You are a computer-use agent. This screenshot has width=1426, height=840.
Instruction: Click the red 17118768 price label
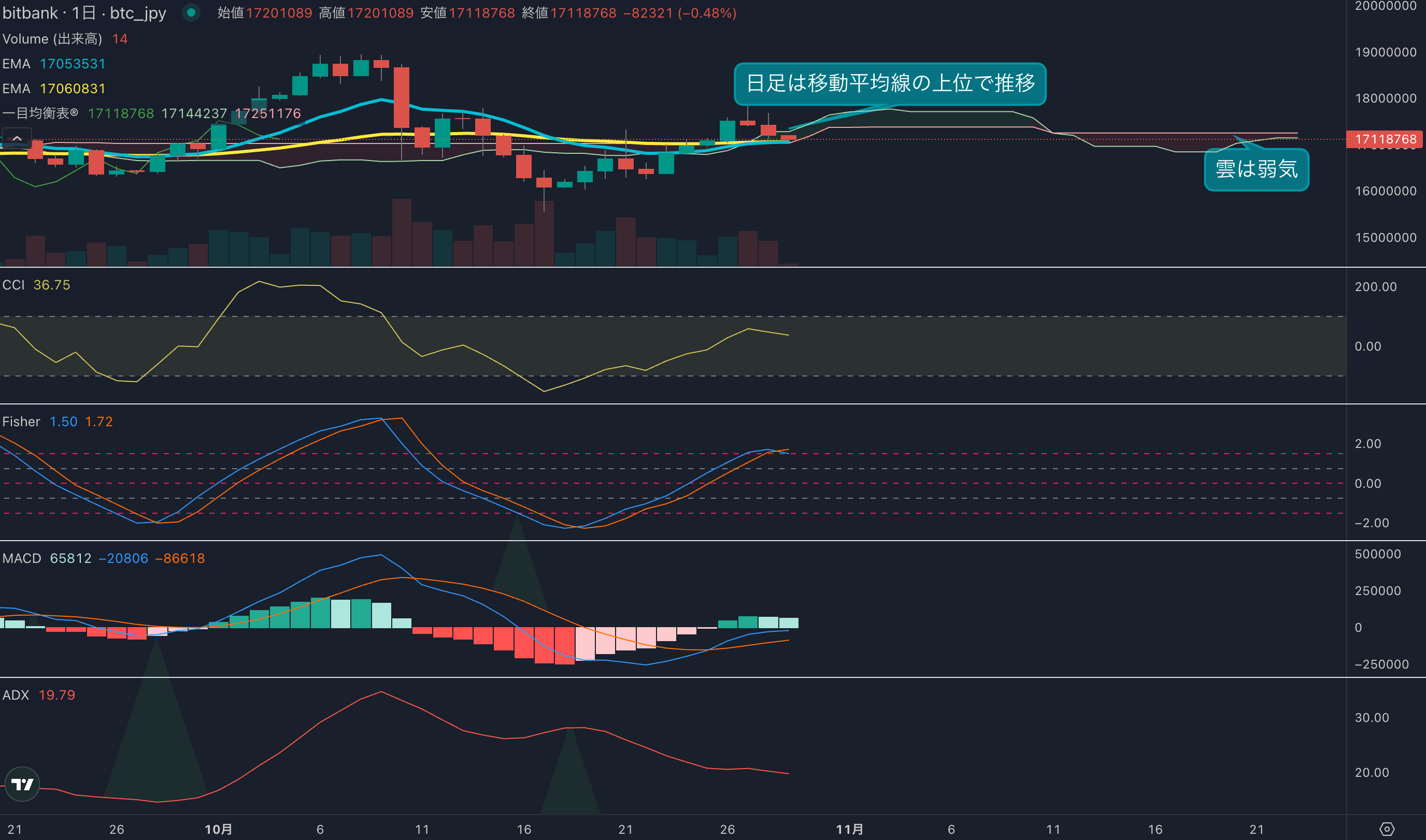click(1385, 139)
